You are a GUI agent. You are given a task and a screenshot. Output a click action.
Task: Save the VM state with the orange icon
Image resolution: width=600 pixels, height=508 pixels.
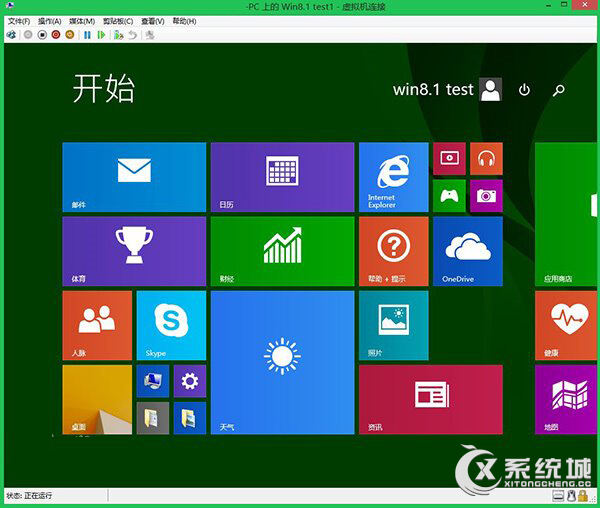pyautogui.click(x=70, y=35)
